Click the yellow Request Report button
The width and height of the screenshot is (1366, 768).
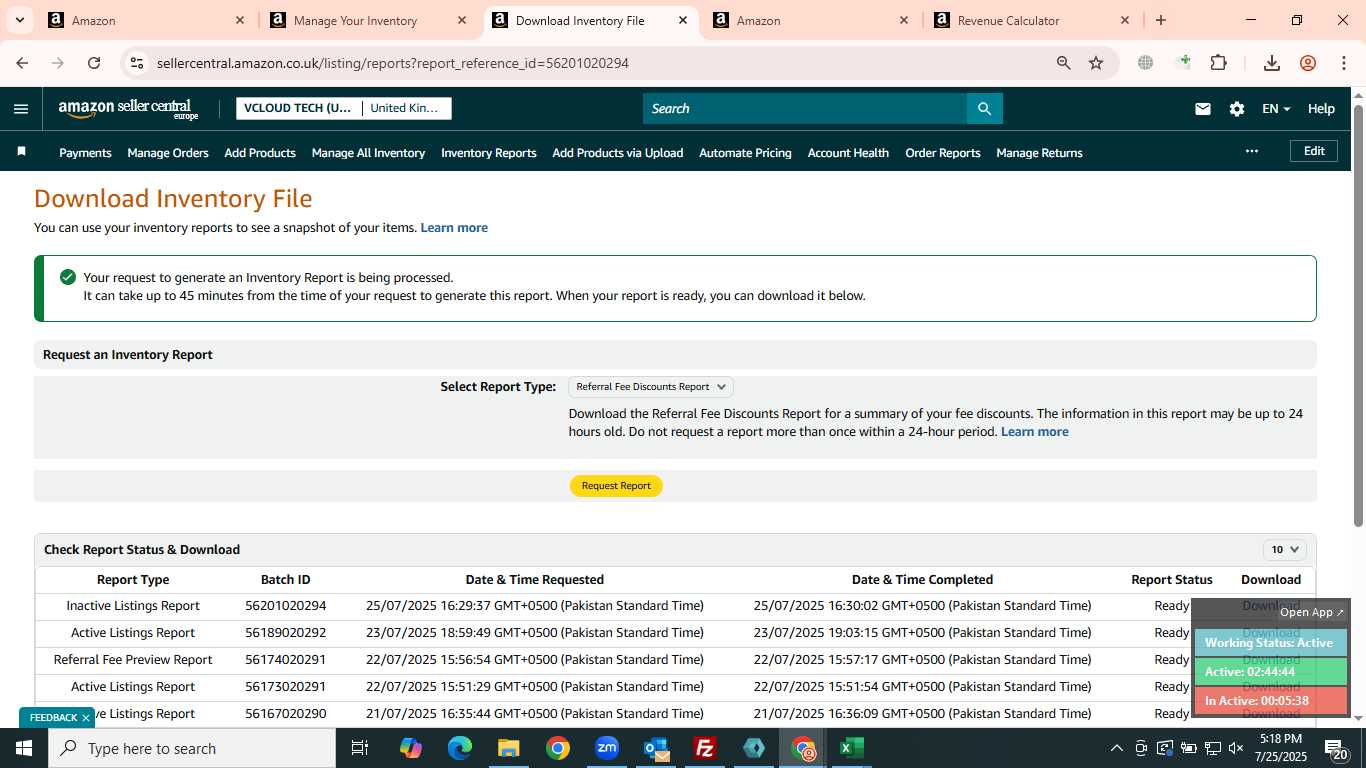point(616,486)
